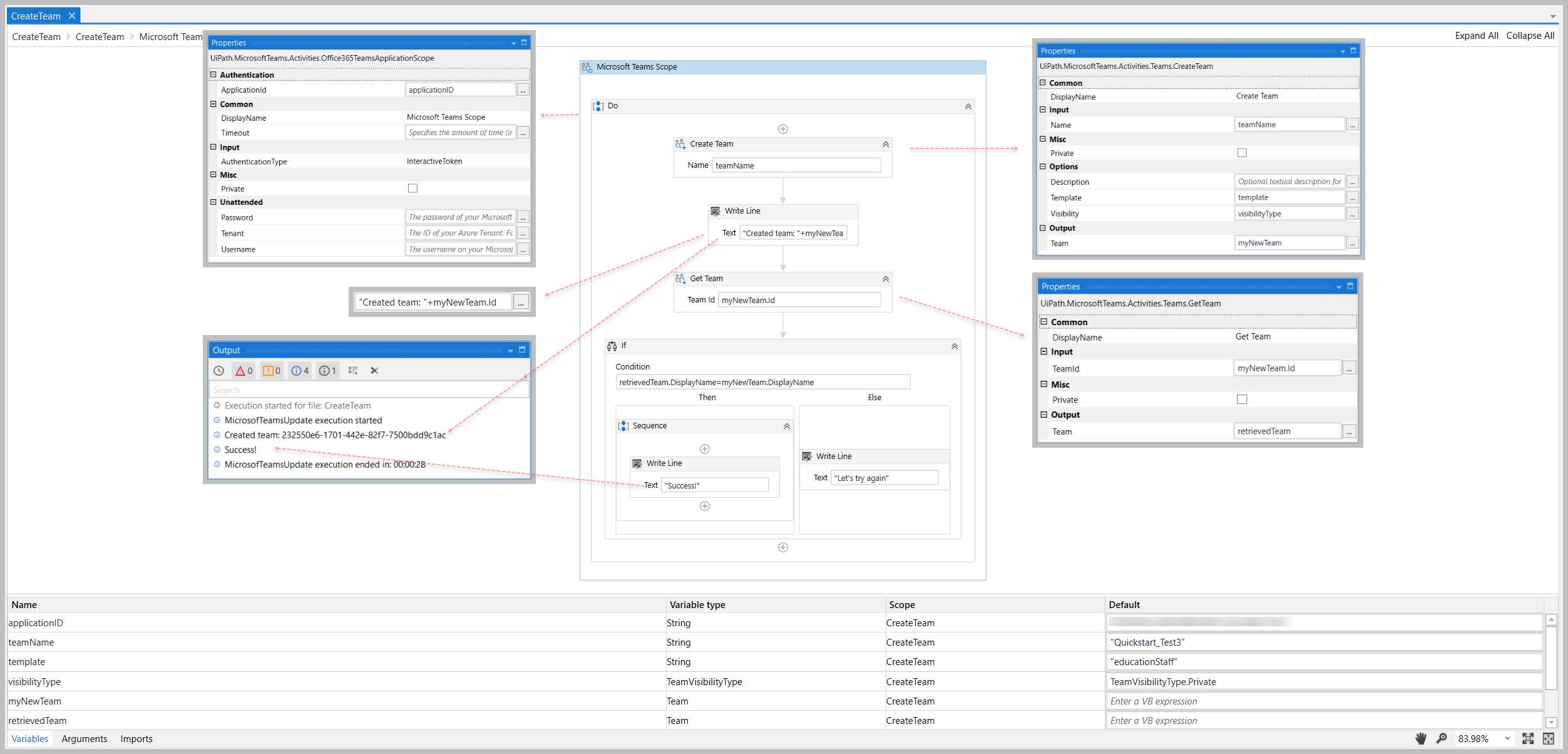This screenshot has height=754, width=1568.
Task: Click the Microsoft Teams Scope activity icon
Action: (x=587, y=66)
